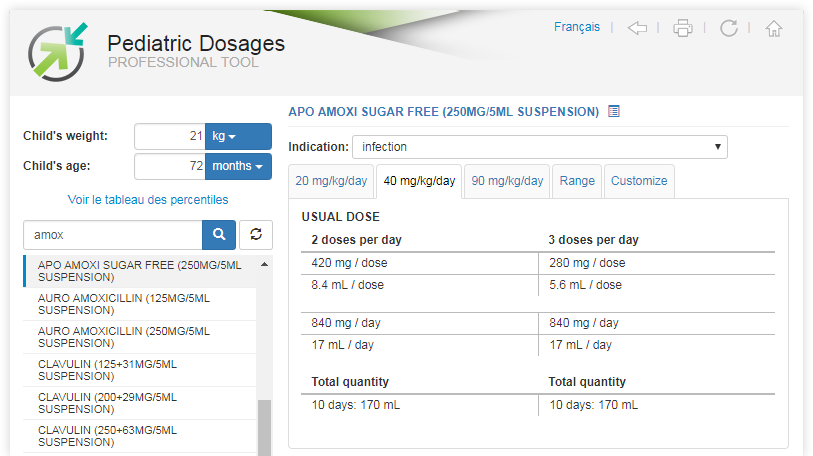This screenshot has height=456, width=813.
Task: Go back using the left arrow icon
Action: coord(637,28)
